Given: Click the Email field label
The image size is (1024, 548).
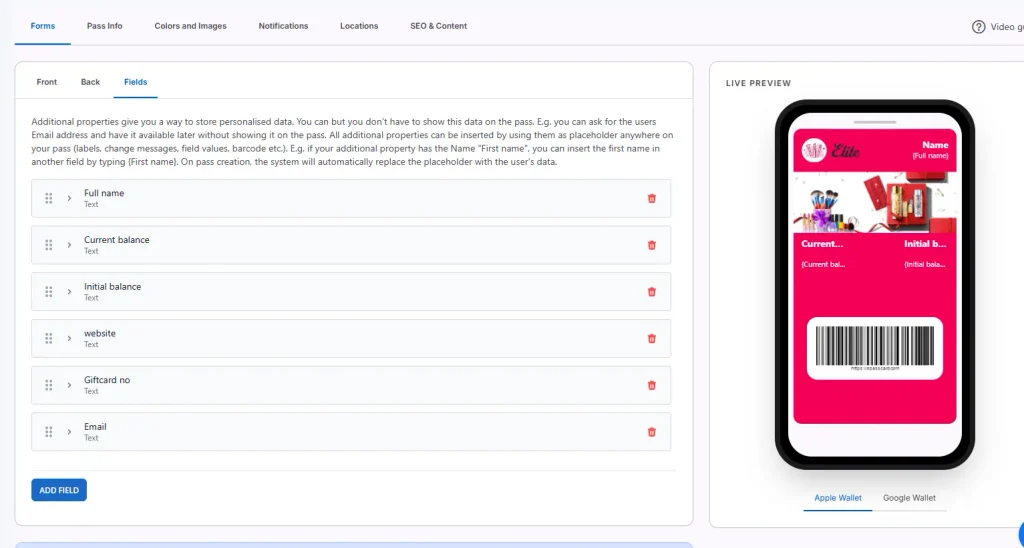Looking at the screenshot, I should tap(95, 427).
